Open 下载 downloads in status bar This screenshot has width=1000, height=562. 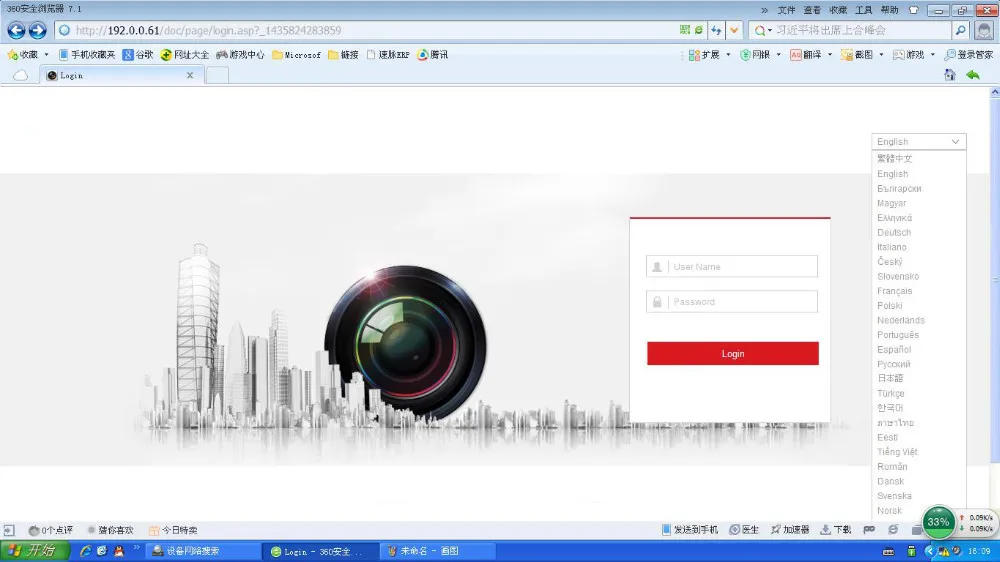pos(835,529)
